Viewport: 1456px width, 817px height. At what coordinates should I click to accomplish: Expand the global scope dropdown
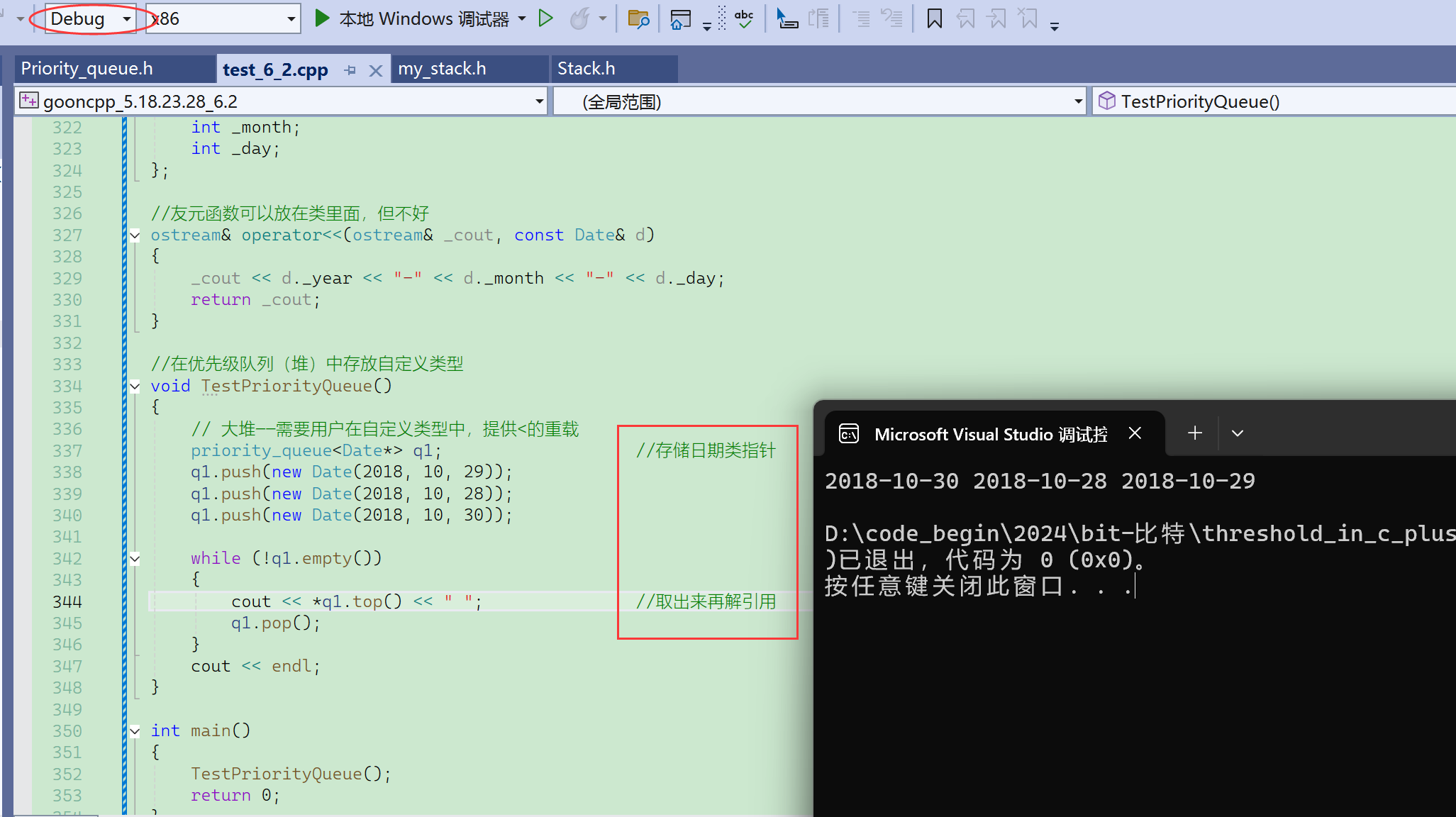(x=1078, y=102)
